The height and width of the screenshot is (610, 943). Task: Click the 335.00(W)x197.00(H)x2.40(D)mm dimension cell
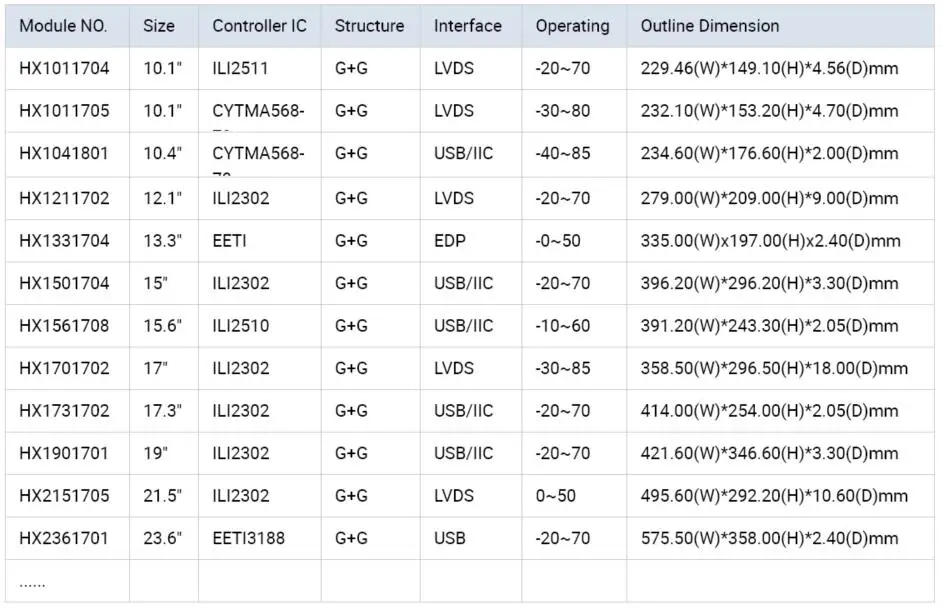pyautogui.click(x=770, y=241)
